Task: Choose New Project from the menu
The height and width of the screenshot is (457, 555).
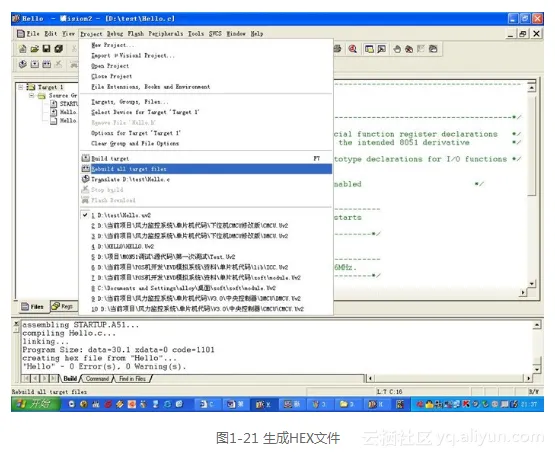Action: [206, 45]
